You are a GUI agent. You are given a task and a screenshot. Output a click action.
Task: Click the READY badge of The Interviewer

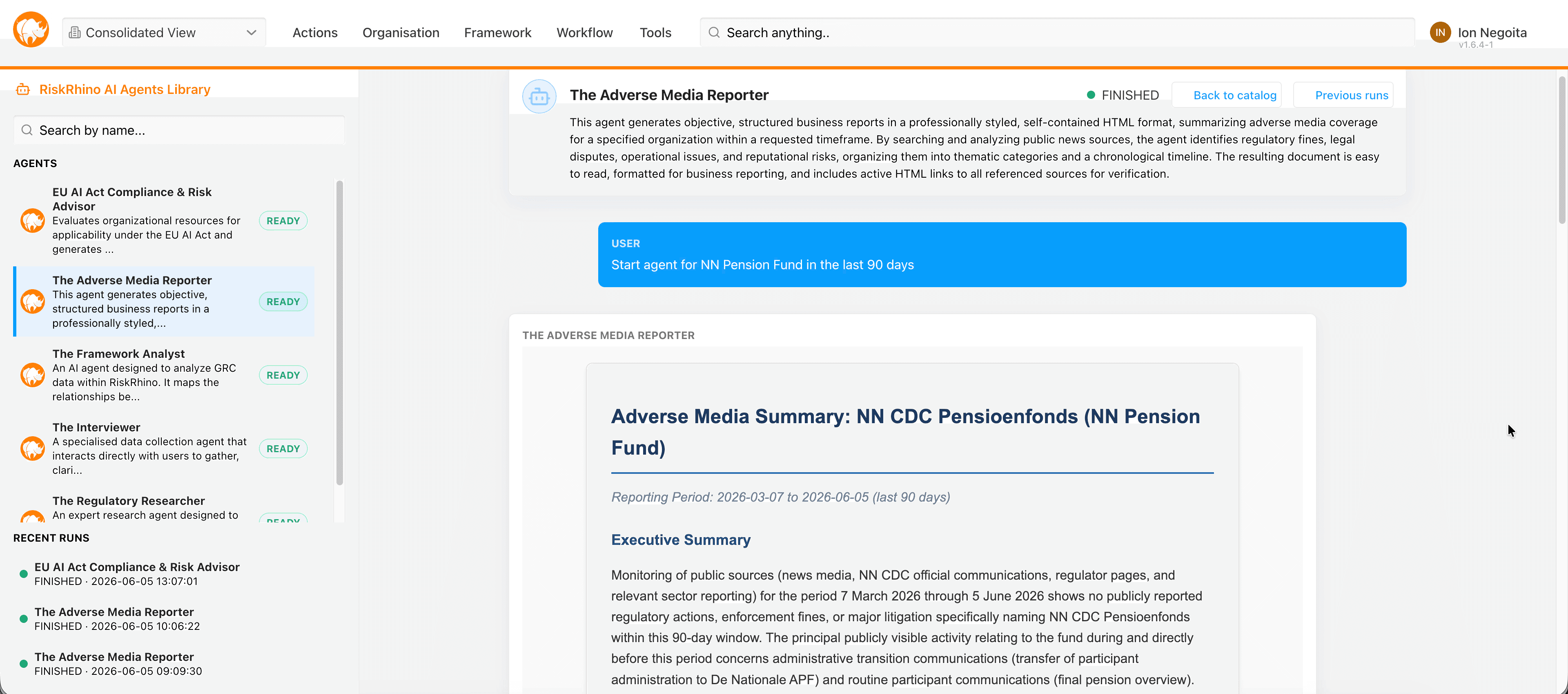click(283, 449)
